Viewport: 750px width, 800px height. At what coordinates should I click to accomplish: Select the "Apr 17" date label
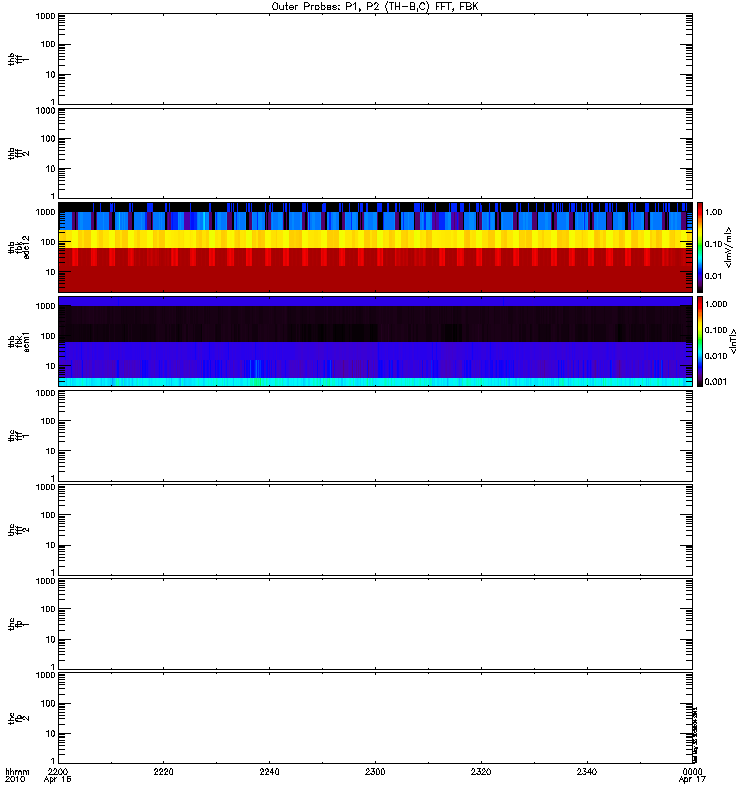[x=692, y=780]
